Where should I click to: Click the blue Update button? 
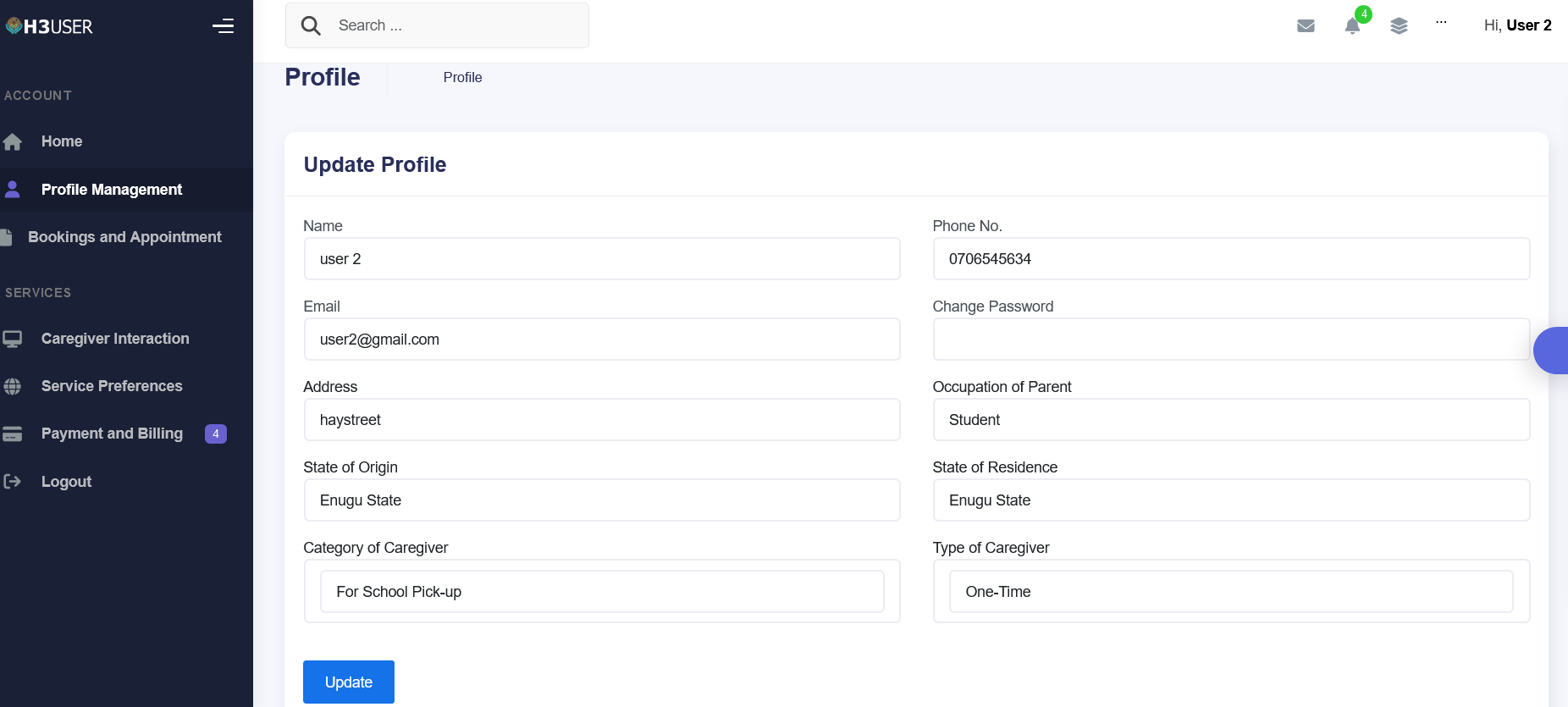(348, 682)
